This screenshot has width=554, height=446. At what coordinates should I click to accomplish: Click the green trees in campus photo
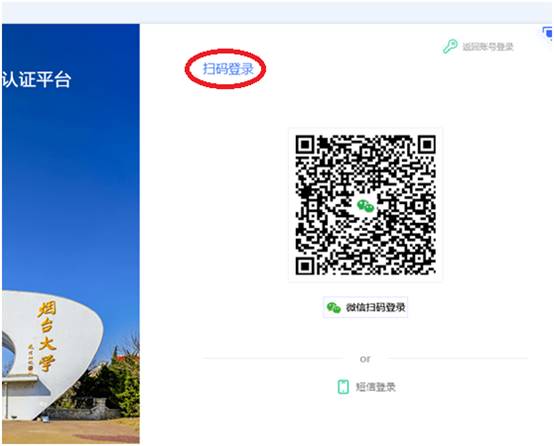(x=120, y=385)
